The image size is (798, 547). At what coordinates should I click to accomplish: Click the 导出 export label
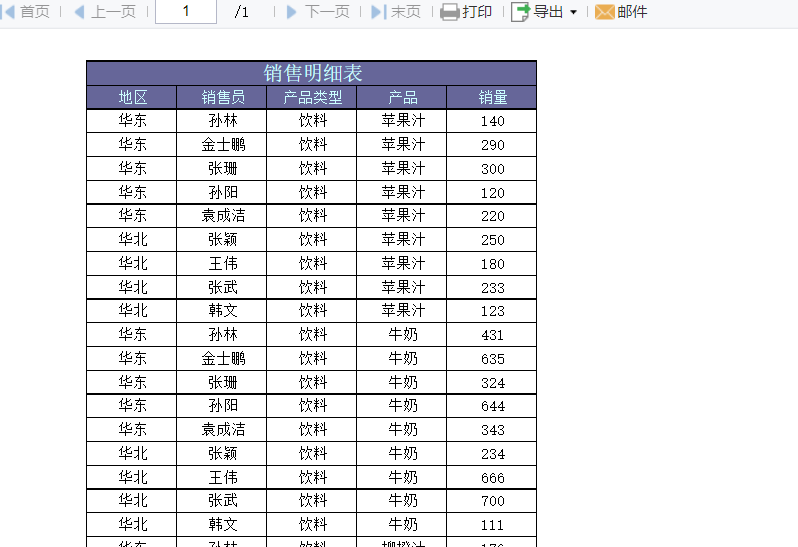[548, 11]
